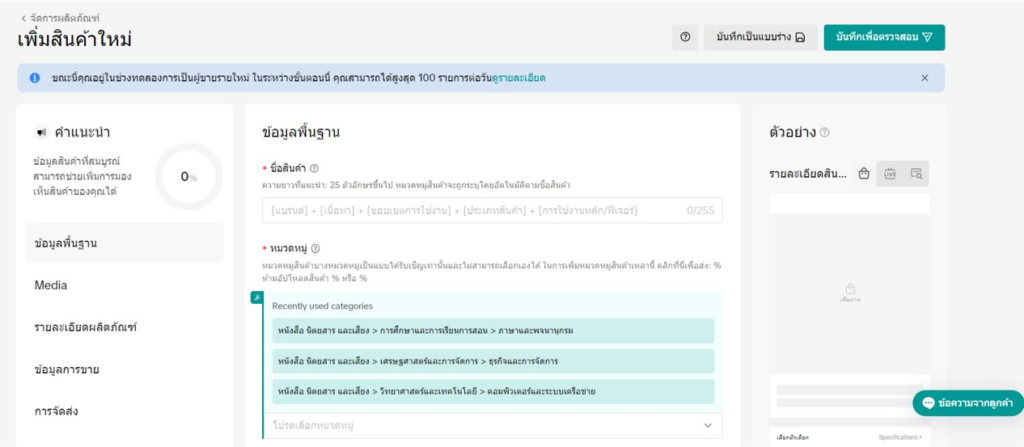The image size is (1024, 447).
Task: Open the โปรดเลือกหมวดหมู่ category dropdown
Action: tap(493, 425)
